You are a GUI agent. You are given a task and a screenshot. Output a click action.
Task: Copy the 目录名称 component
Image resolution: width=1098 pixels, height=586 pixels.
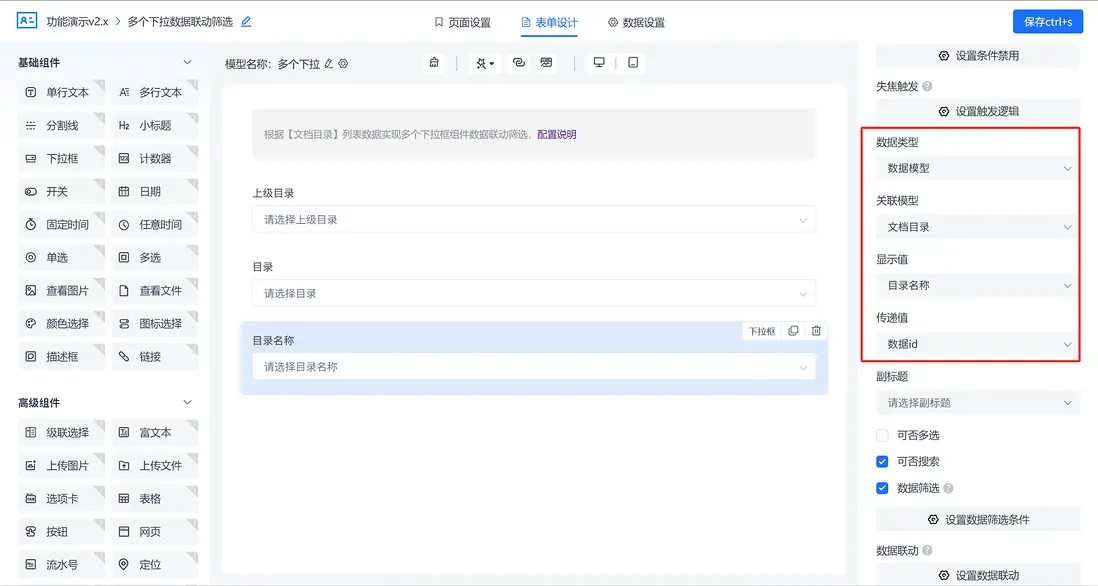pos(793,330)
